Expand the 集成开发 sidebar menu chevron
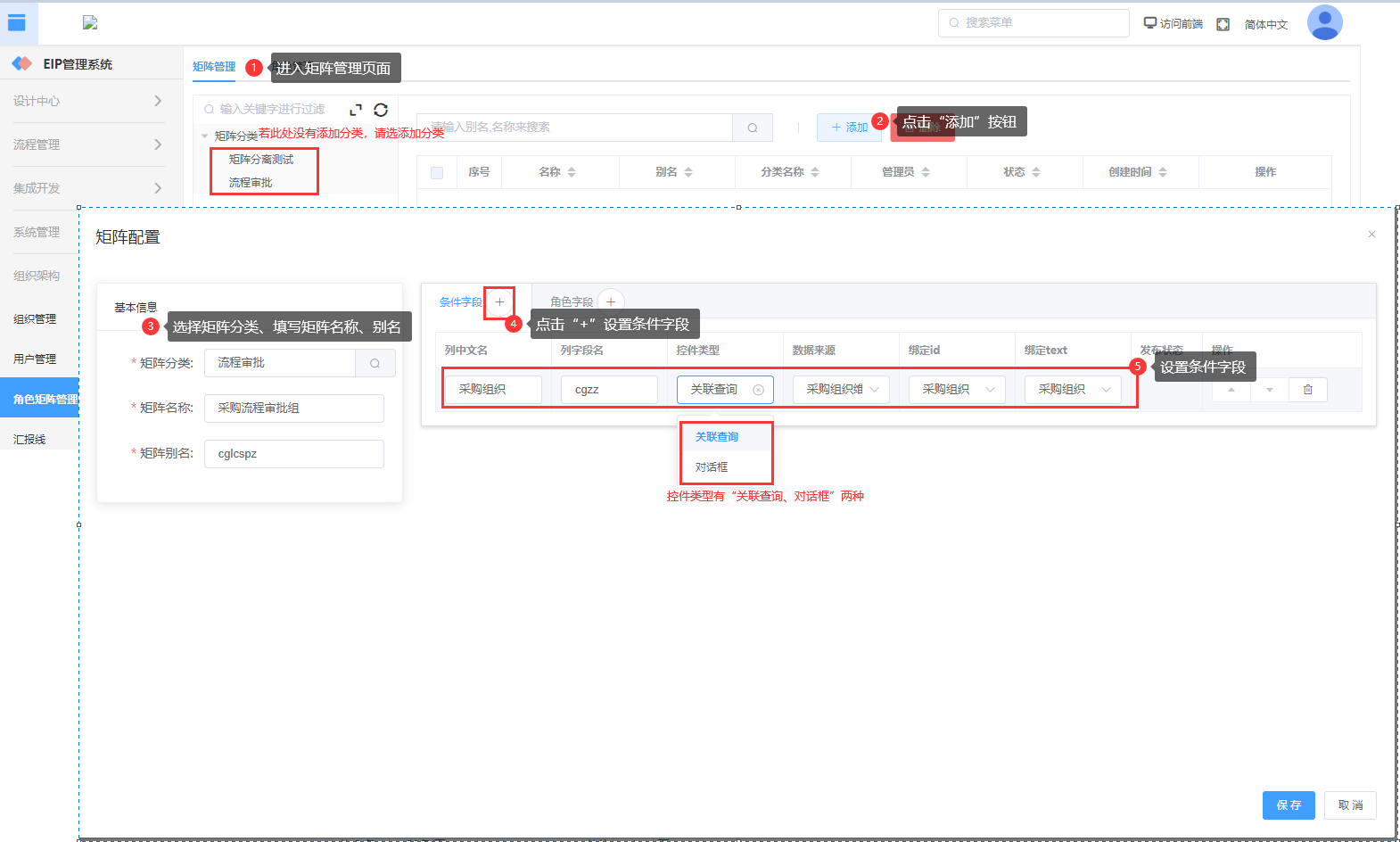This screenshot has height=842, width=1400. [158, 188]
